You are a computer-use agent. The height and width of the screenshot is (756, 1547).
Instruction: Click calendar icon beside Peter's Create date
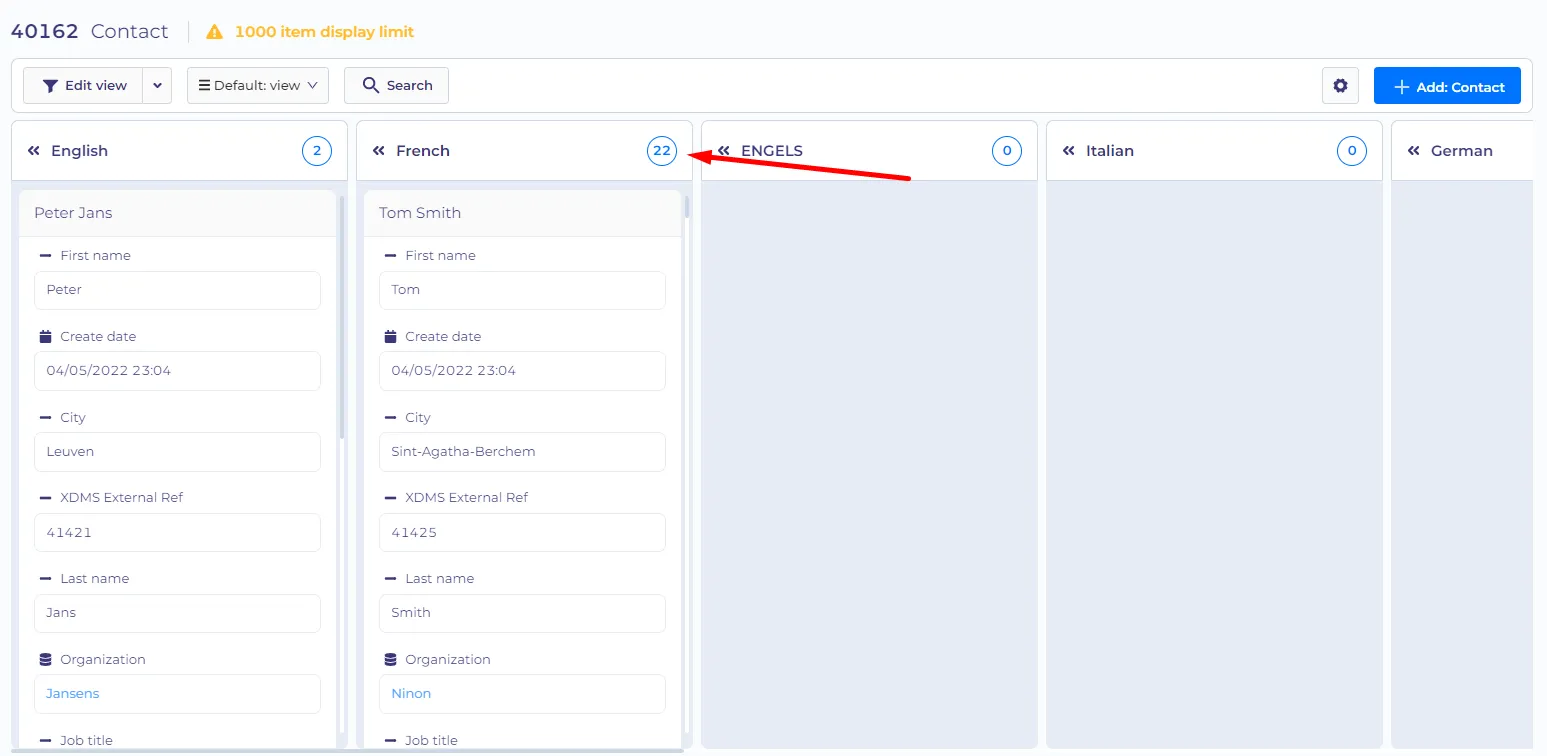coord(45,336)
